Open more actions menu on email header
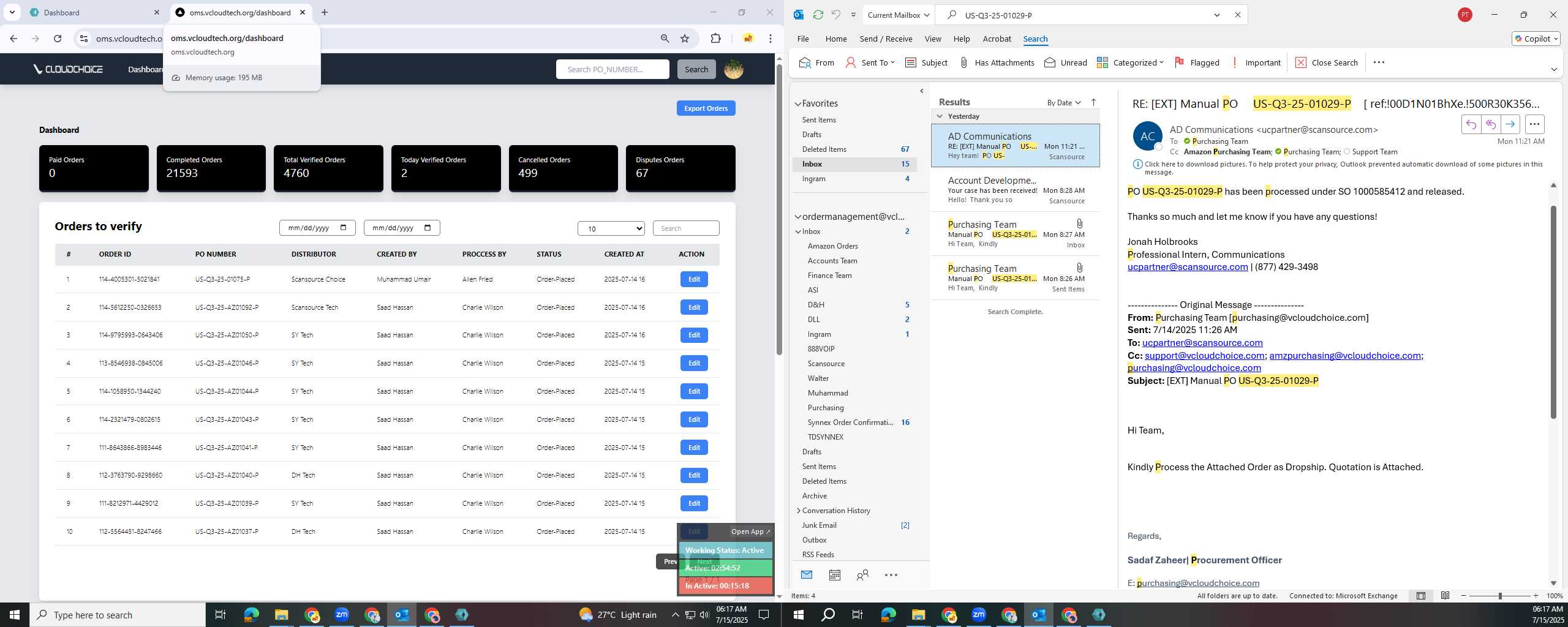Image resolution: width=1568 pixels, height=627 pixels. pos(1534,124)
